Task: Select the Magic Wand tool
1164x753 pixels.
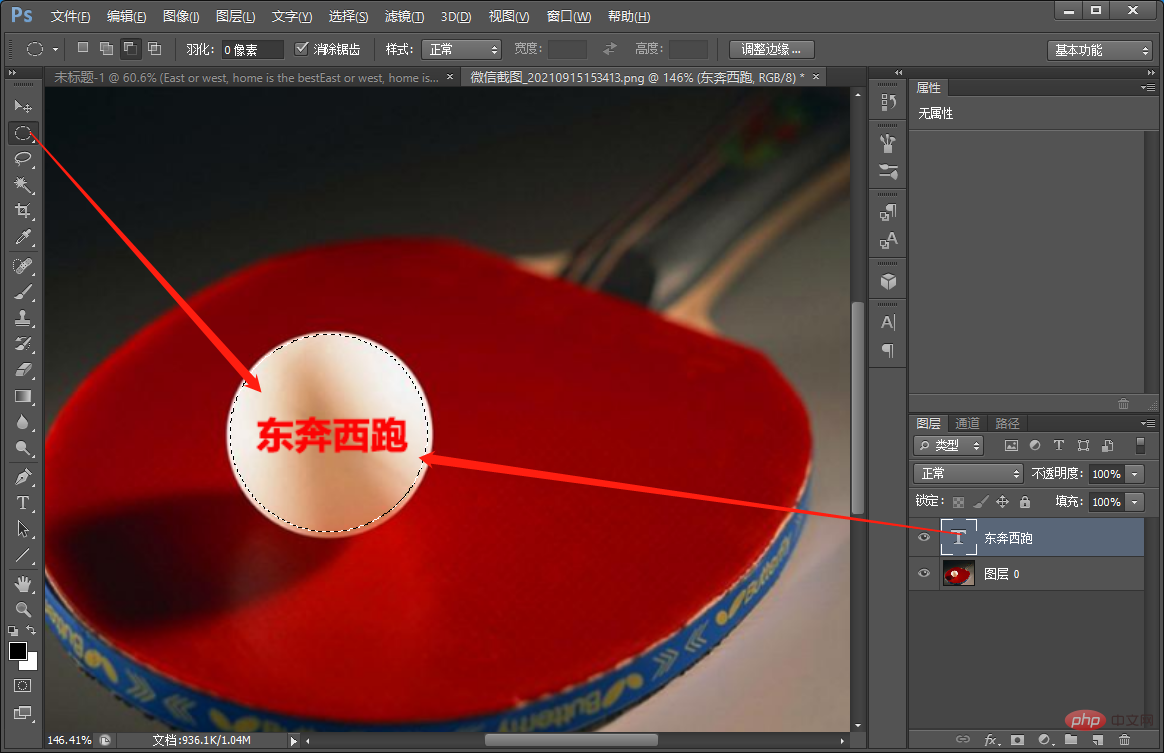Action: 23,184
